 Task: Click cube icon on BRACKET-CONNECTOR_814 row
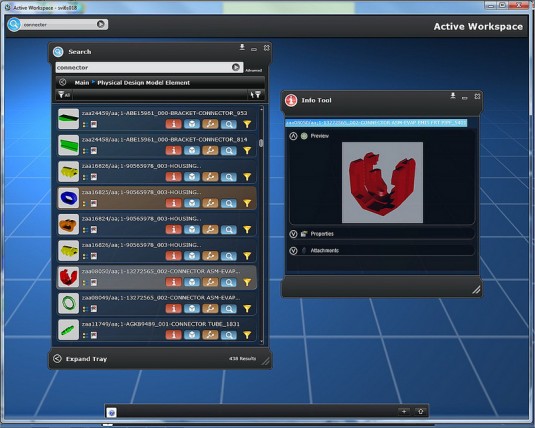pyautogui.click(x=192, y=150)
